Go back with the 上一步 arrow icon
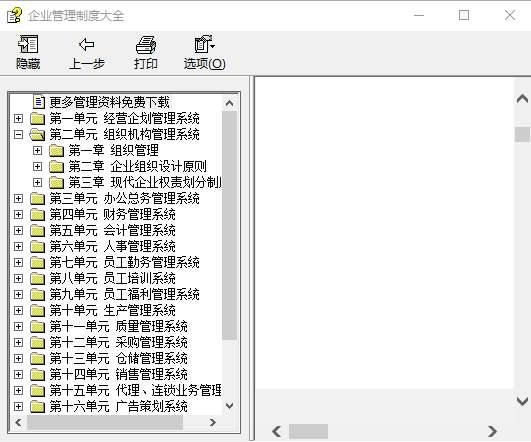 point(86,44)
